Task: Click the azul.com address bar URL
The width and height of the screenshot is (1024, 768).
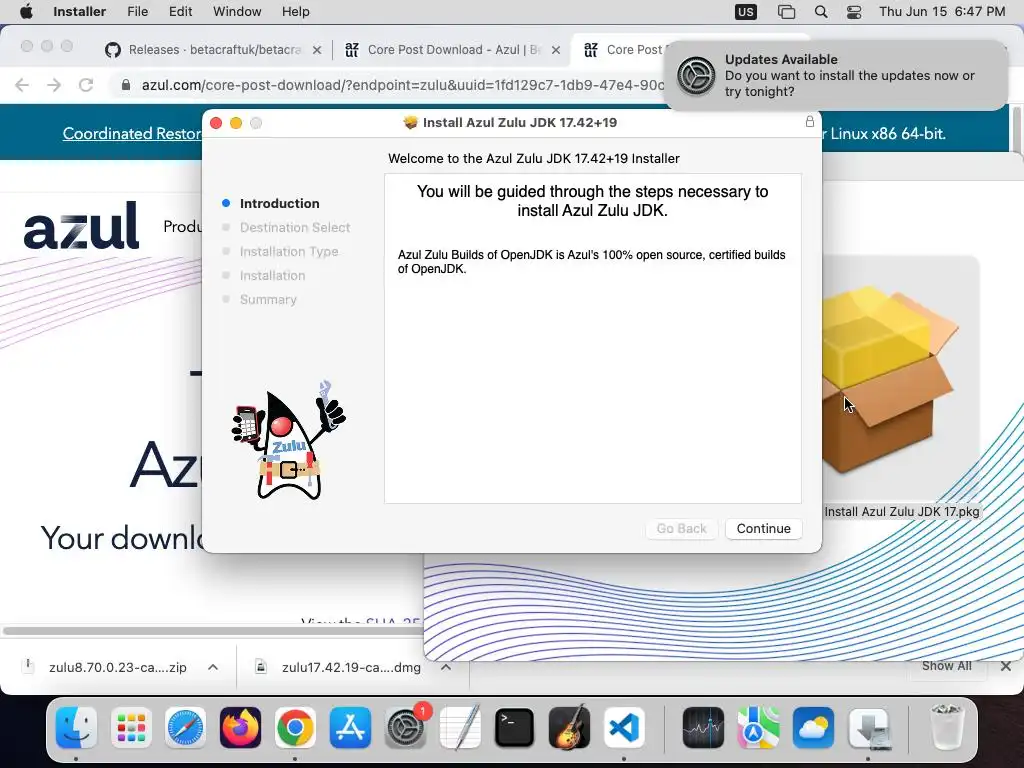Action: click(x=402, y=85)
